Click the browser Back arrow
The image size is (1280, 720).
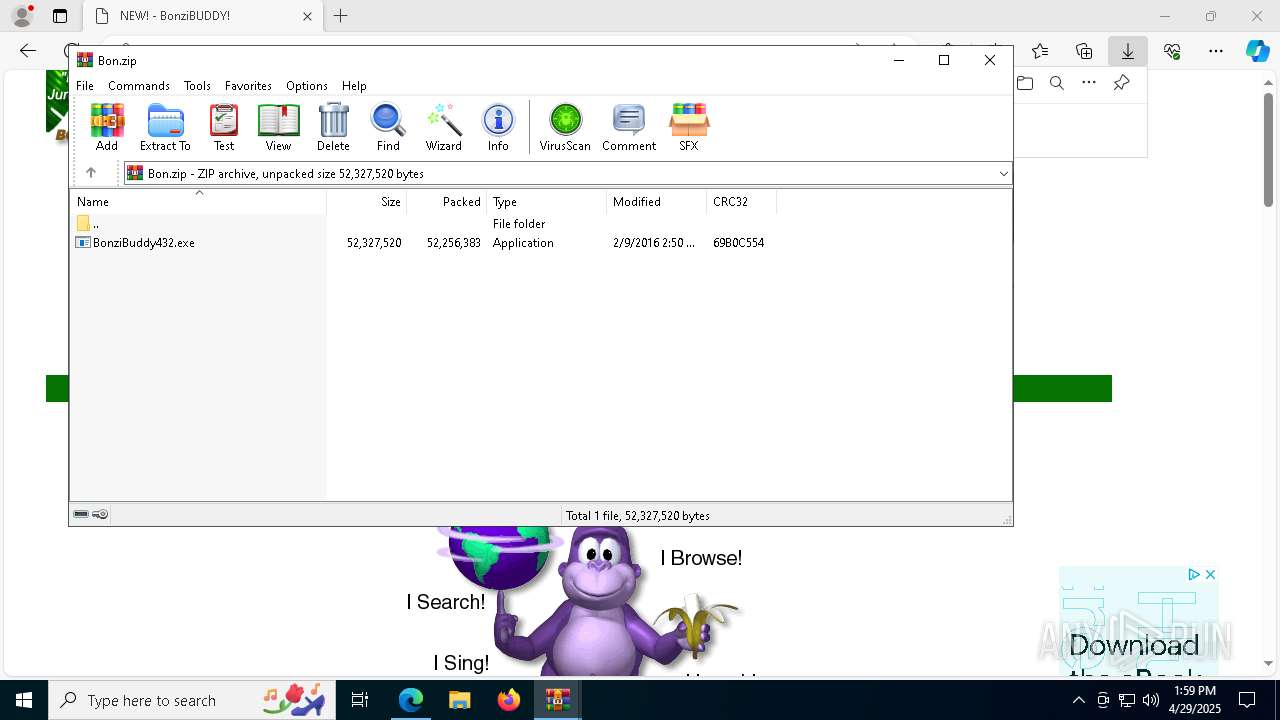[28, 51]
